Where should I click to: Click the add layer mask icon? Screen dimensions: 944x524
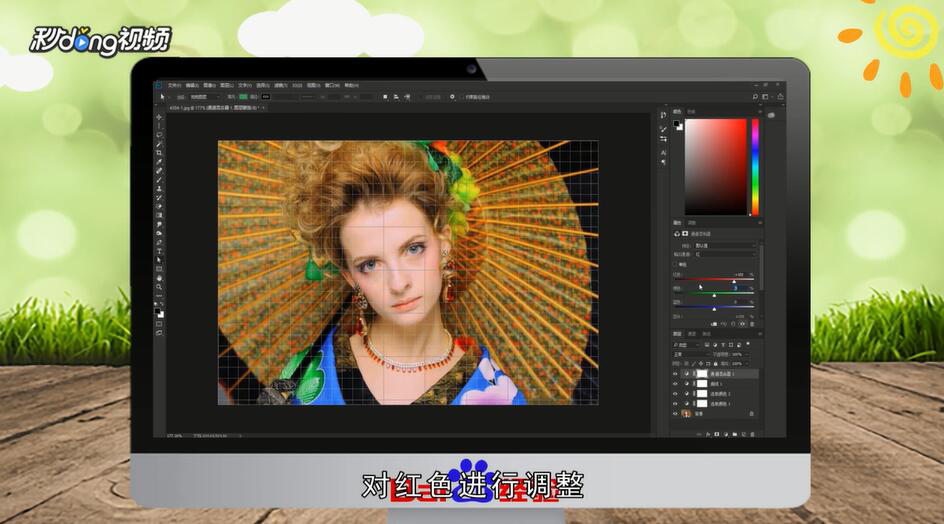[x=716, y=434]
